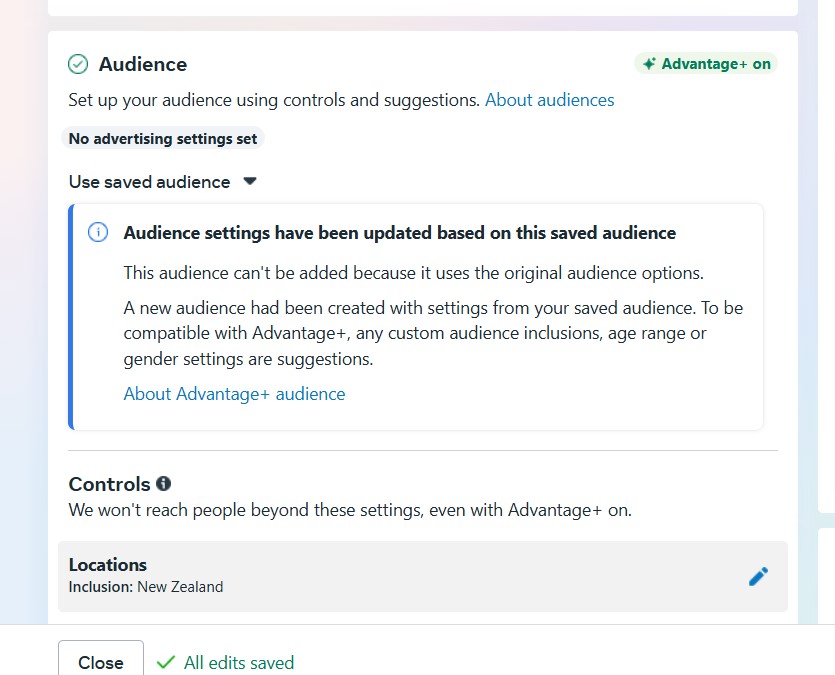Open the About Advantage+ audience link
The height and width of the screenshot is (675, 835).
[234, 394]
